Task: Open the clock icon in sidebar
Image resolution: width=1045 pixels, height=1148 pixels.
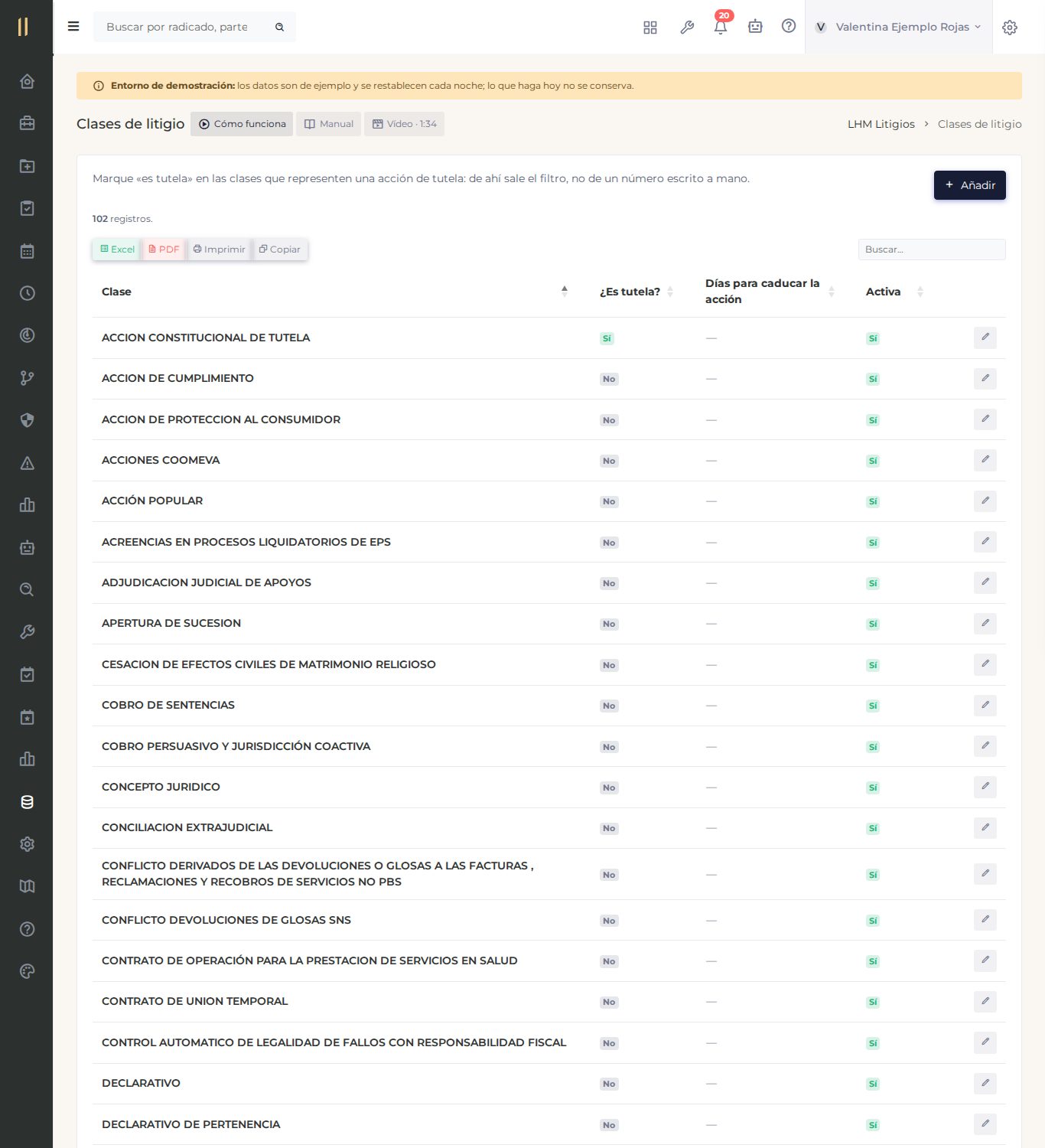Action: pos(27,293)
